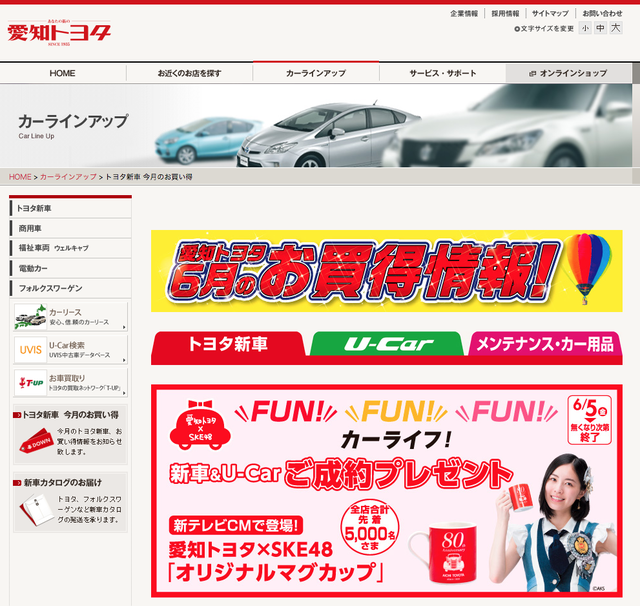Select 福祉車両 ウェルキャブ in the sidebar
Screen dimensions: 640x606
(x=70, y=248)
